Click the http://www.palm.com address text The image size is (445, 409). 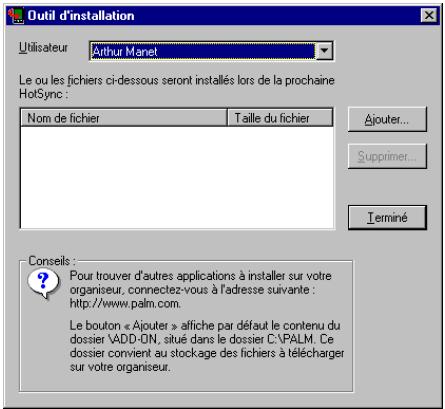pyautogui.click(x=125, y=303)
